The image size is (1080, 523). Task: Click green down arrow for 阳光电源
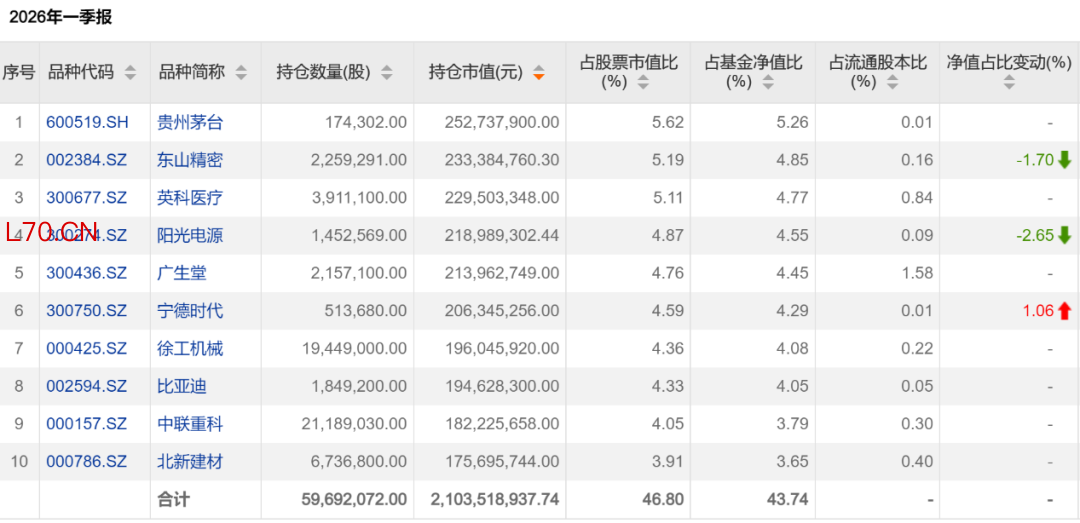click(x=1065, y=236)
